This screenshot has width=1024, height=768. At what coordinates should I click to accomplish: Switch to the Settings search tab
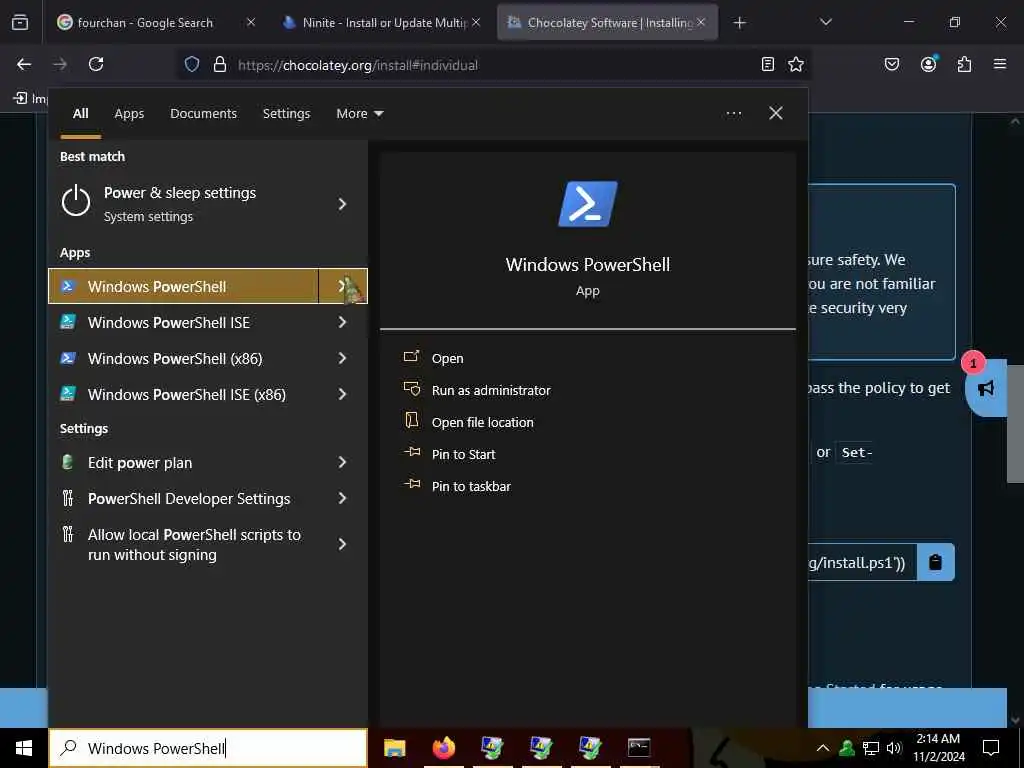(x=287, y=114)
